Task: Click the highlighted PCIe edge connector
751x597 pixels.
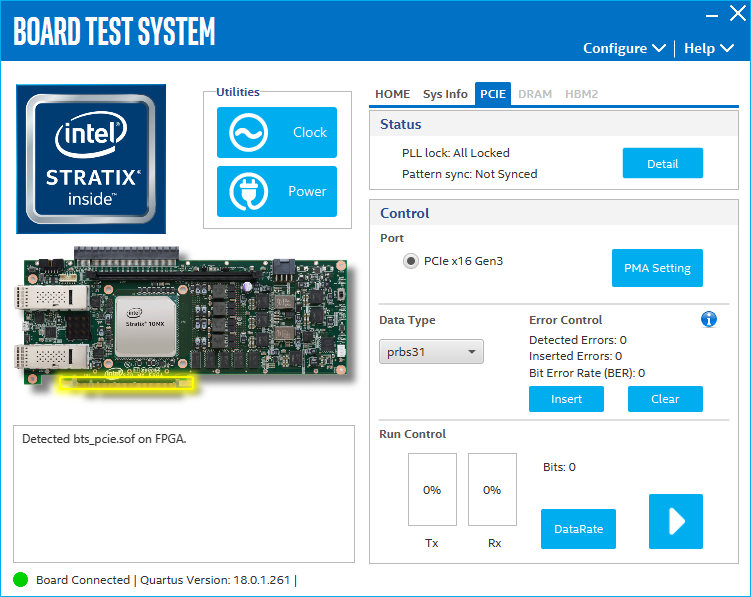Action: [126, 380]
